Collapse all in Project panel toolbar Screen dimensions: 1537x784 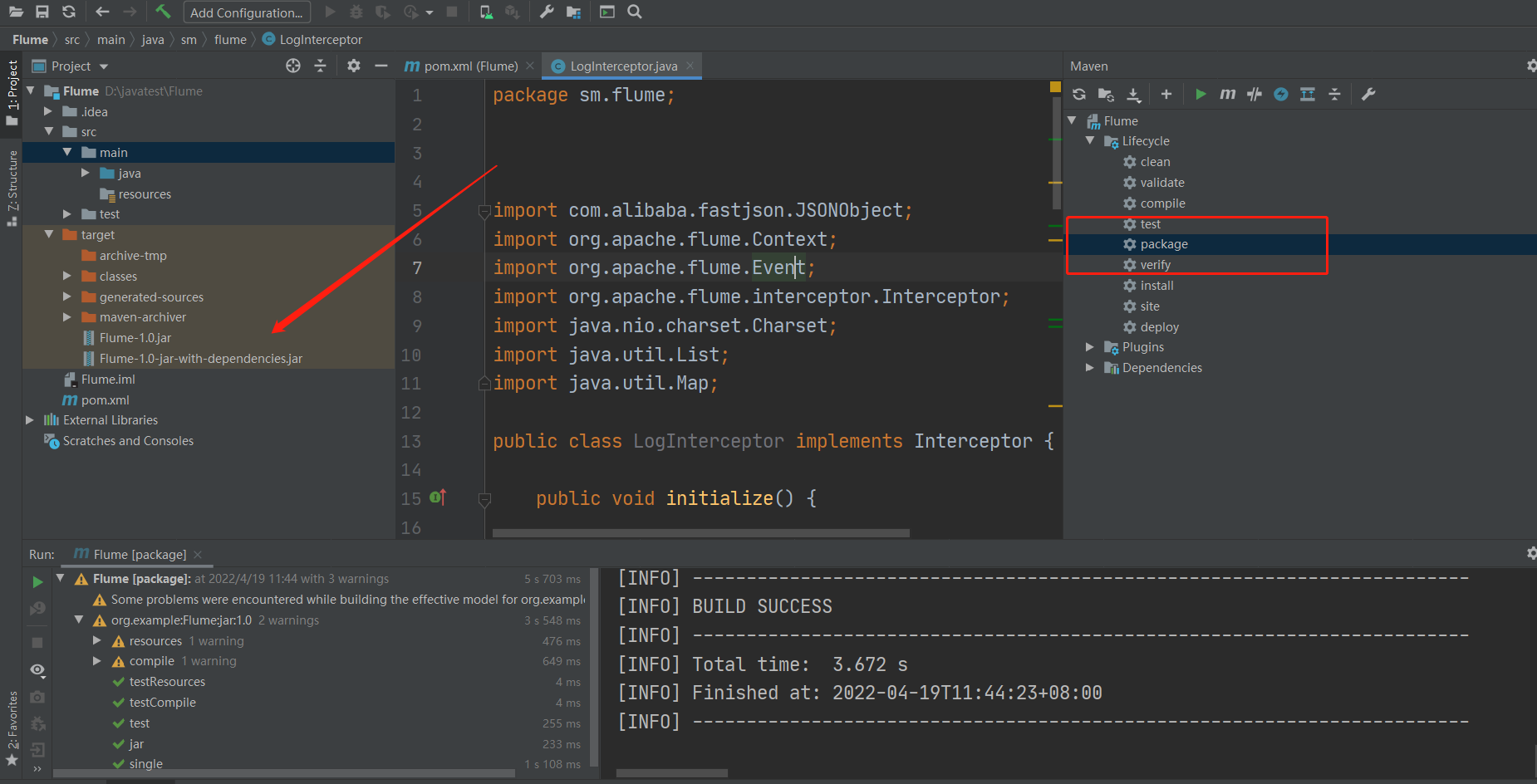coord(321,66)
